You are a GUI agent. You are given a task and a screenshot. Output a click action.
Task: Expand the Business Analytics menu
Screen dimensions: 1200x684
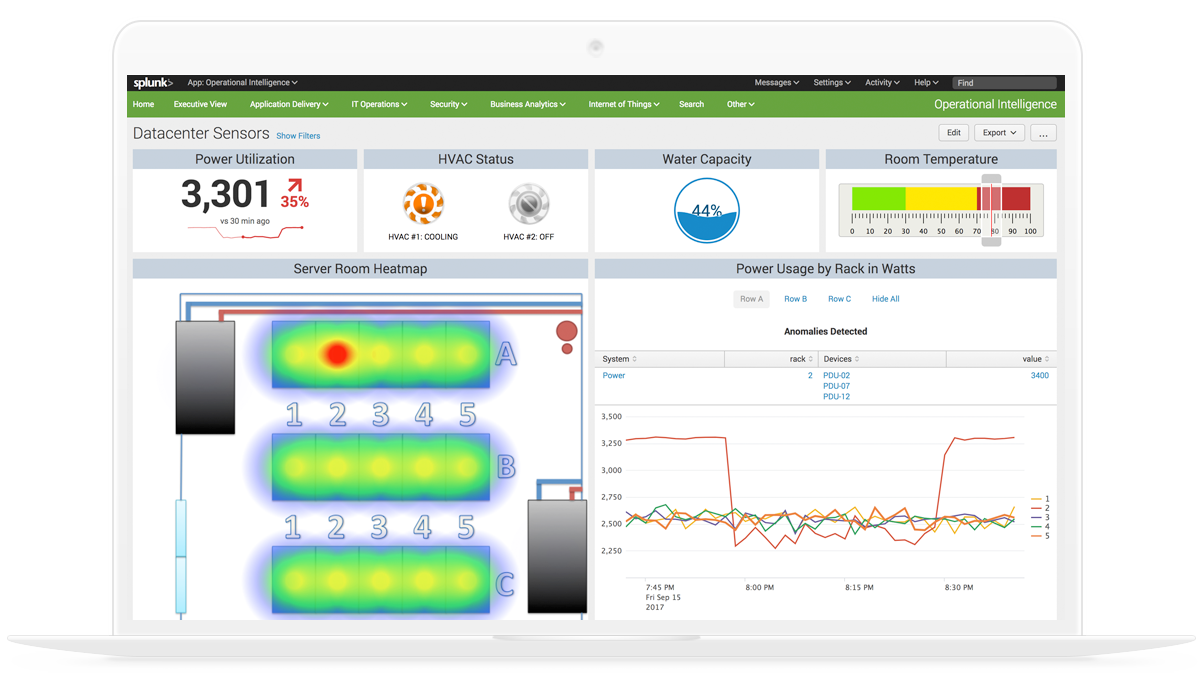pos(528,104)
